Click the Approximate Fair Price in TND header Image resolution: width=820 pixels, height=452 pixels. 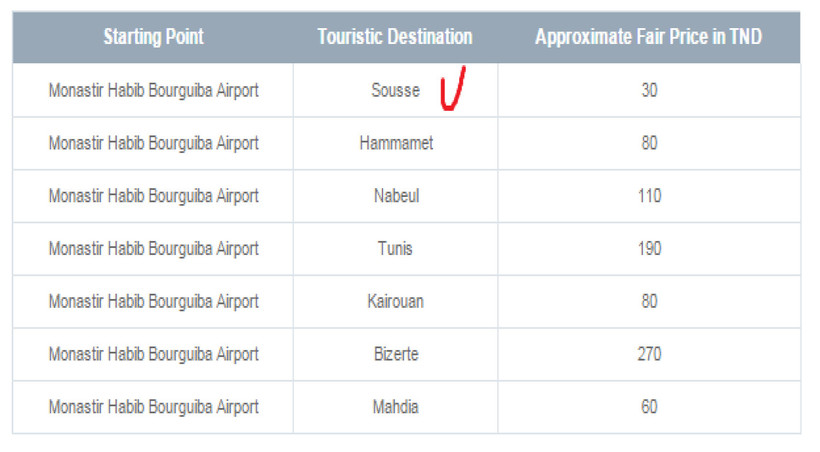point(649,37)
